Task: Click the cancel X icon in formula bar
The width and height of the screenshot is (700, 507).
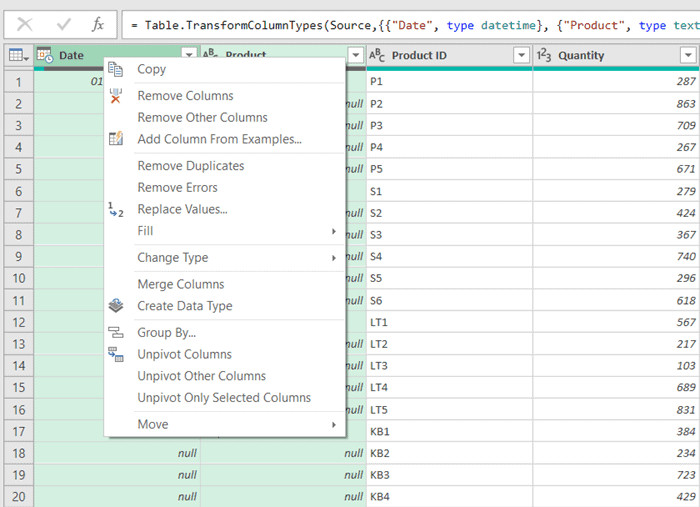Action: [x=24, y=24]
